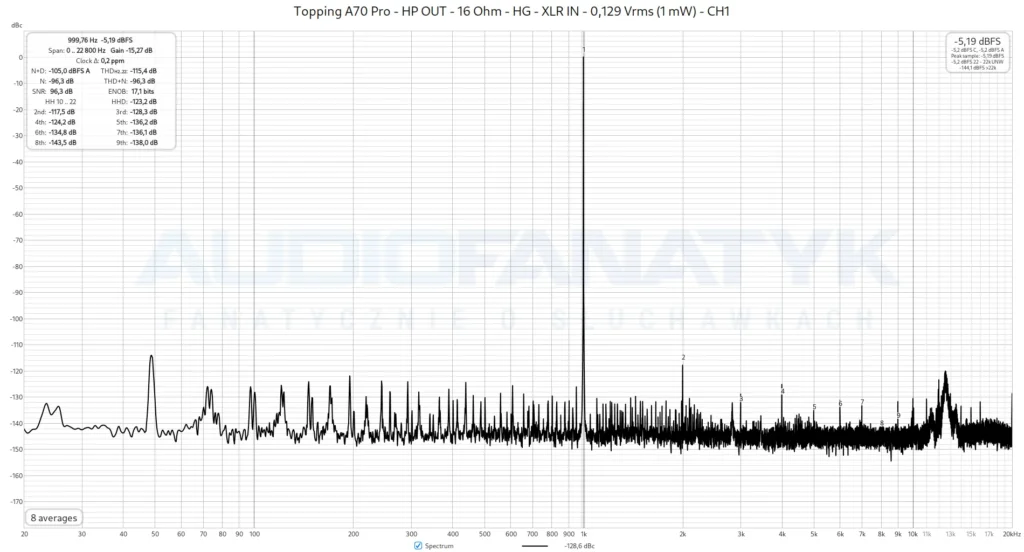The image size is (1024, 552).
Task: Click the 1k frequency axis label
Action: click(583, 534)
